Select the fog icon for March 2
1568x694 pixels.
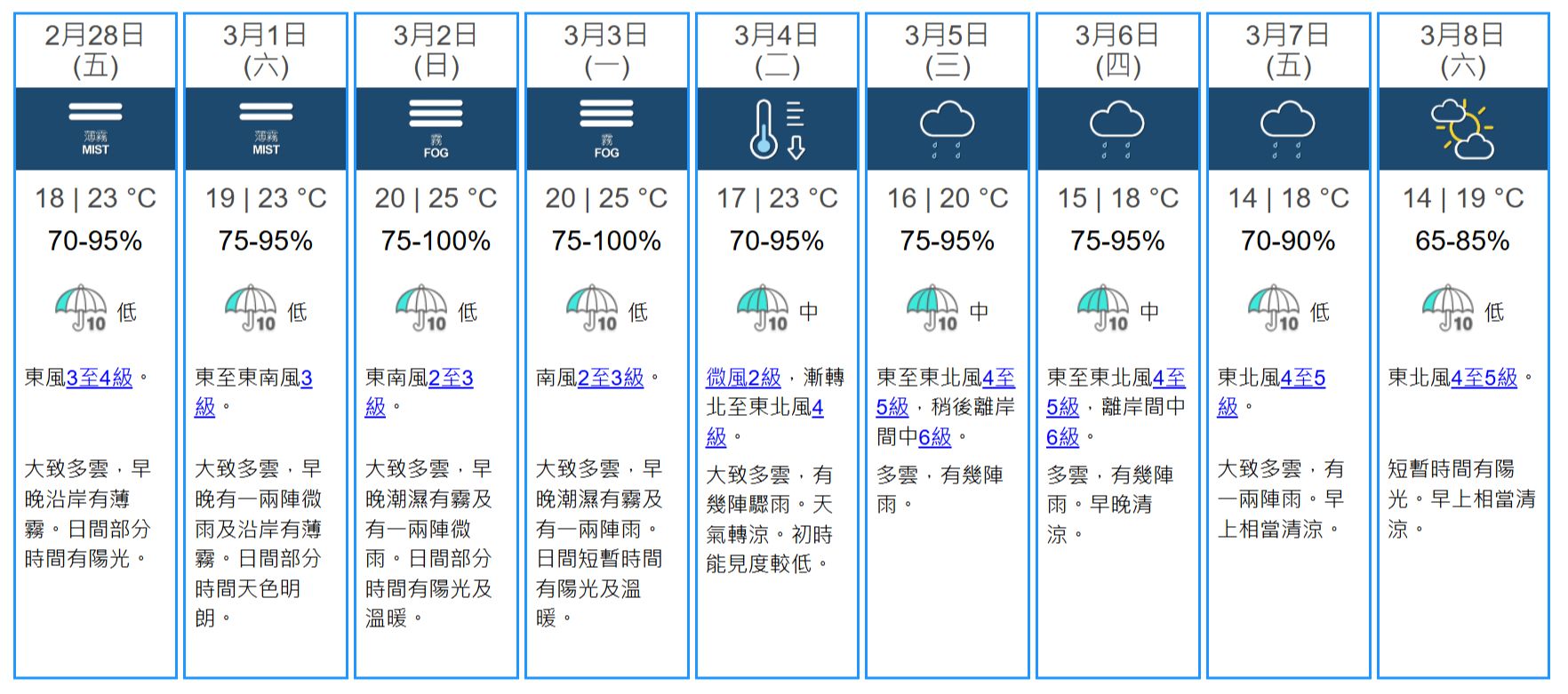coord(436,128)
